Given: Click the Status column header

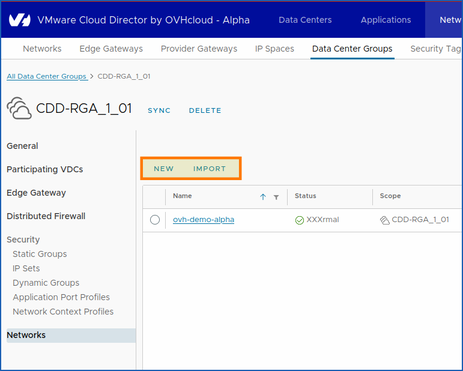Looking at the screenshot, I should tap(305, 196).
